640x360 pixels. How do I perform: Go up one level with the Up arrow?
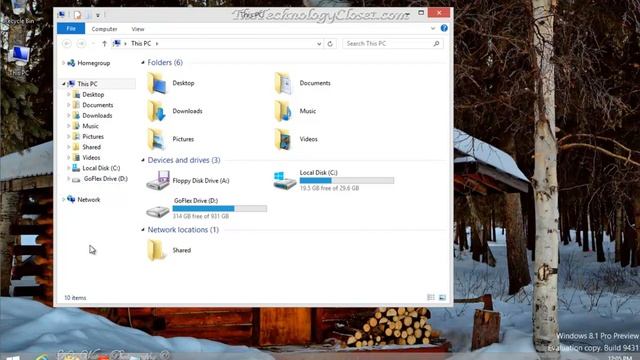[104, 44]
